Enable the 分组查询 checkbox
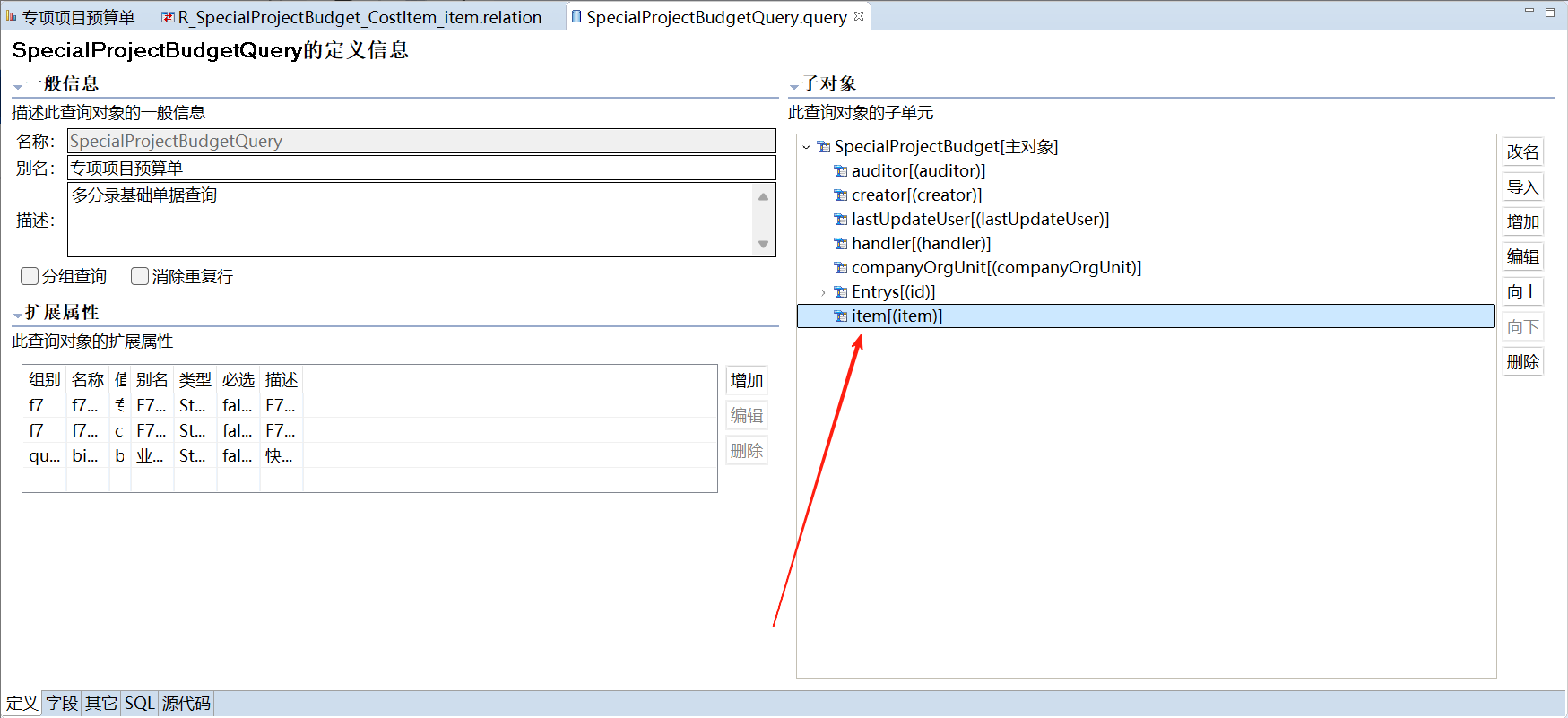The height and width of the screenshot is (718, 1568). click(x=30, y=276)
